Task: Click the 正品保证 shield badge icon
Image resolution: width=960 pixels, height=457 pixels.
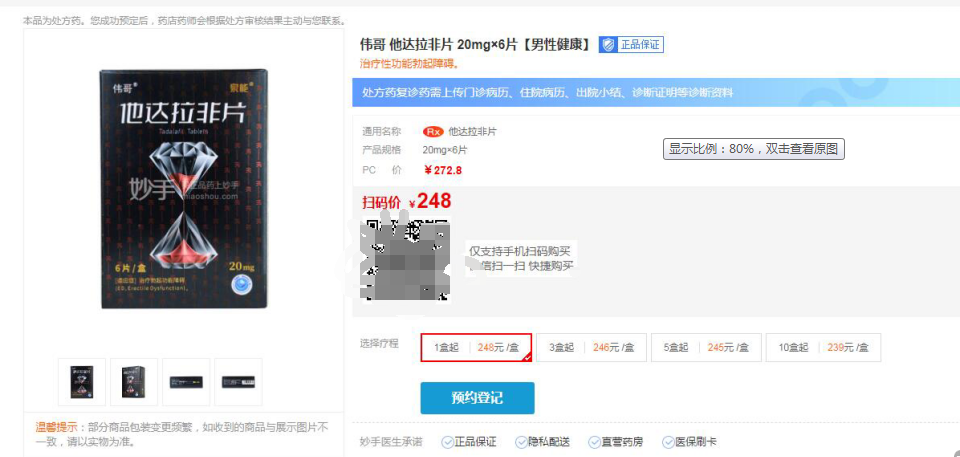Action: [x=607, y=45]
